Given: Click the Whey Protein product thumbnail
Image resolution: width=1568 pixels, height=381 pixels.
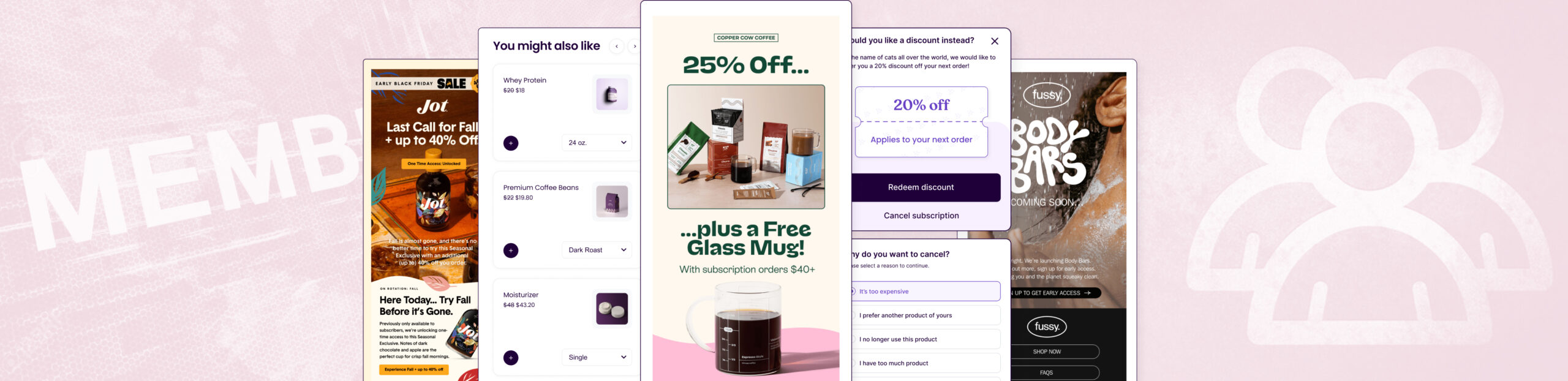Looking at the screenshot, I should click(x=612, y=95).
